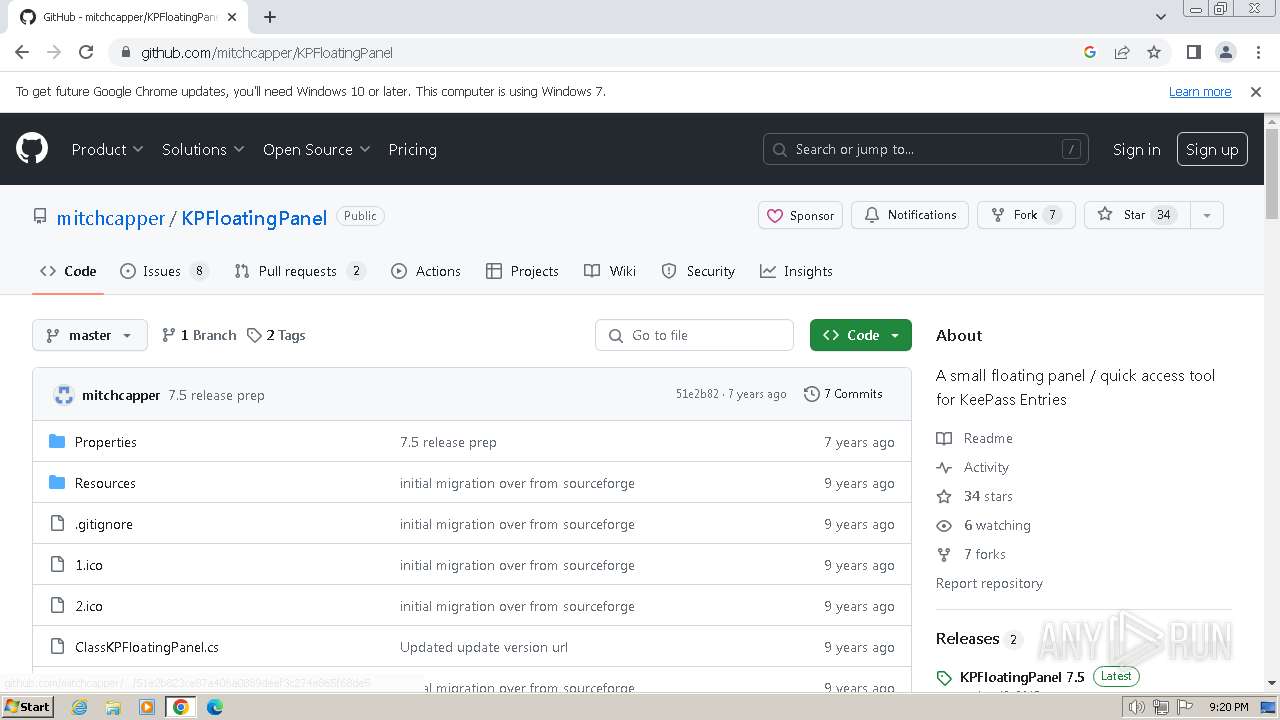Open ClassKPFloatingPanel.cs file
The height and width of the screenshot is (720, 1280).
[x=147, y=647]
